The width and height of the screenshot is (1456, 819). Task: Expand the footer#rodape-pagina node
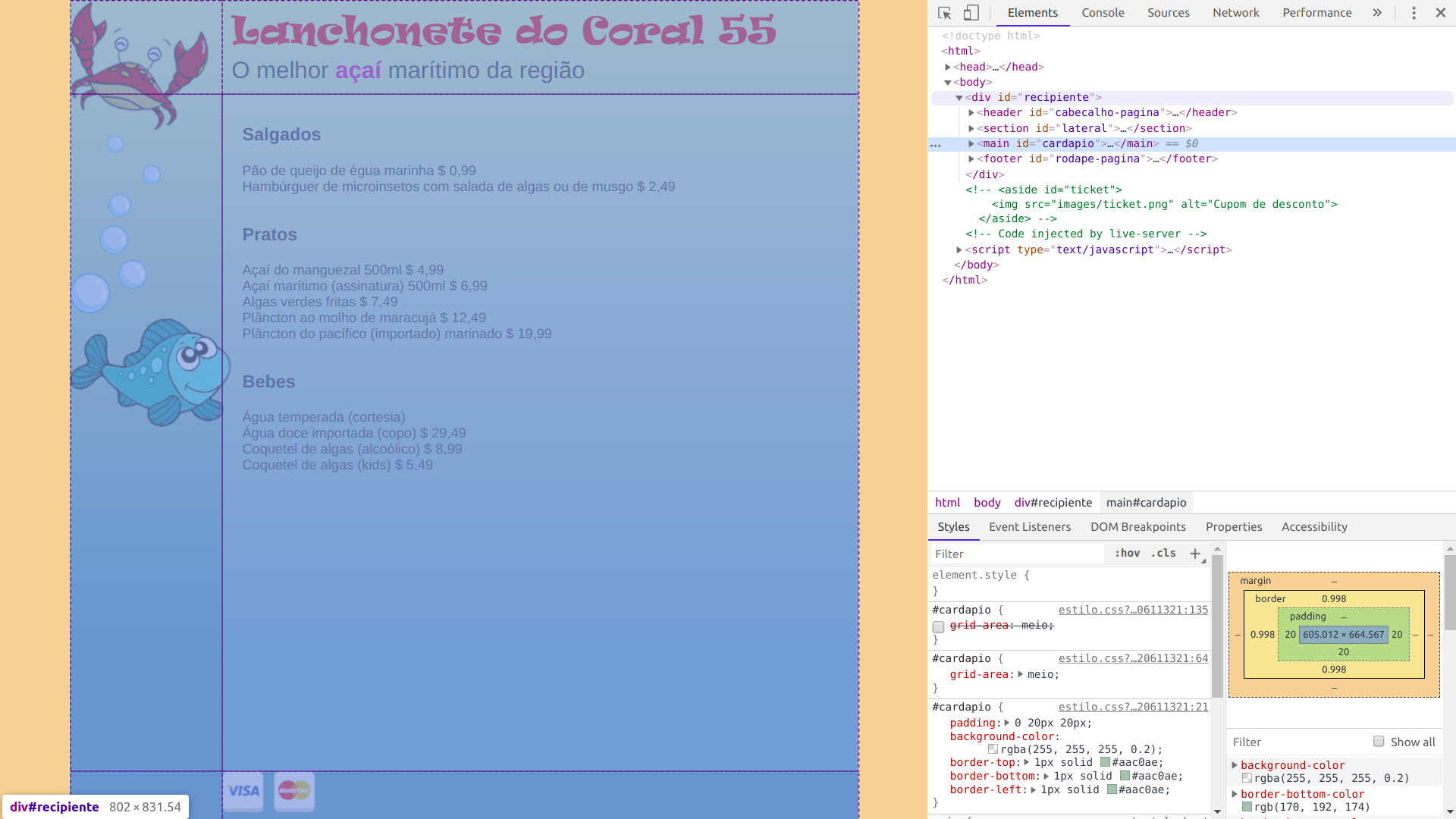[x=971, y=159]
